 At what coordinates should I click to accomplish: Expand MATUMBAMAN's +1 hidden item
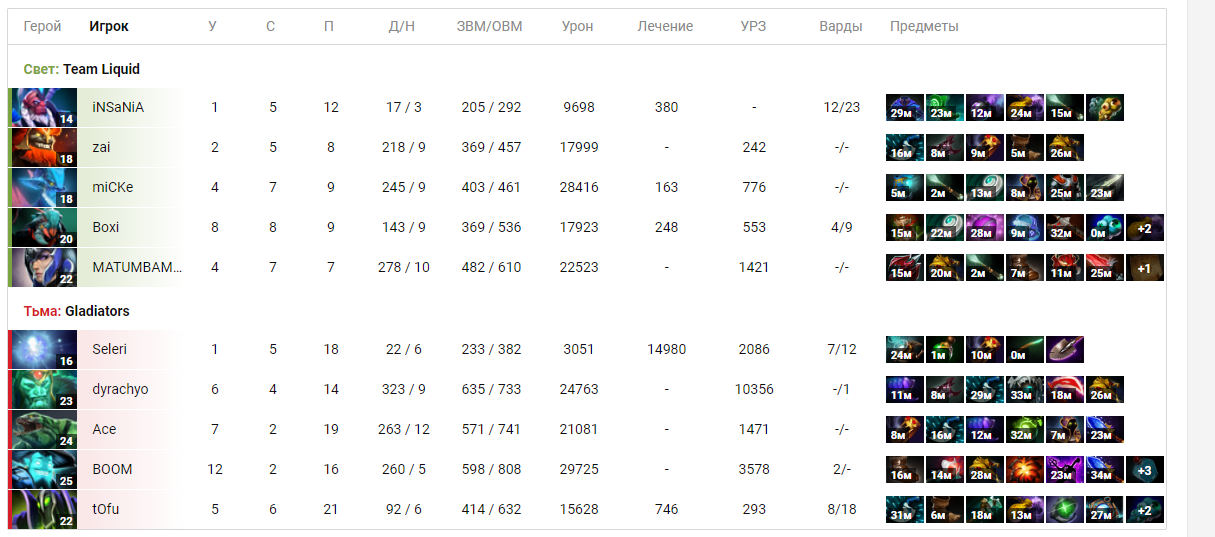1145,268
